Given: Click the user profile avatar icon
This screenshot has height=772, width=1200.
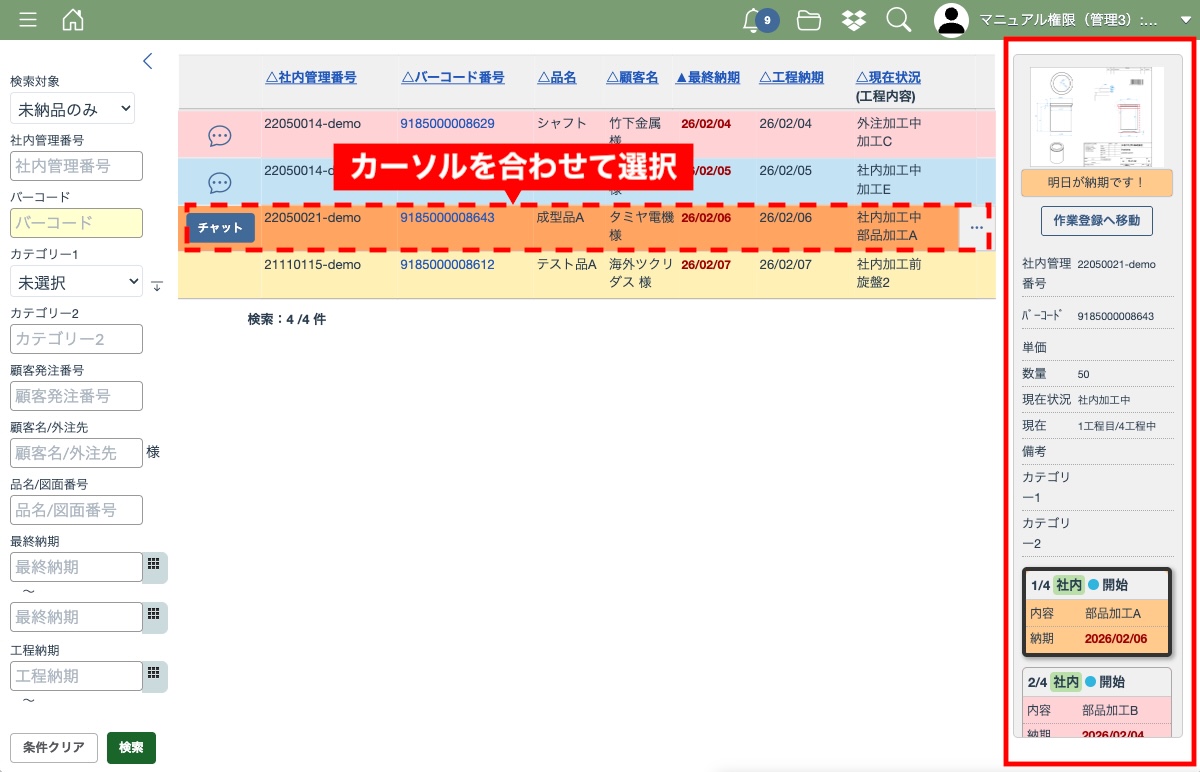Looking at the screenshot, I should click(951, 20).
